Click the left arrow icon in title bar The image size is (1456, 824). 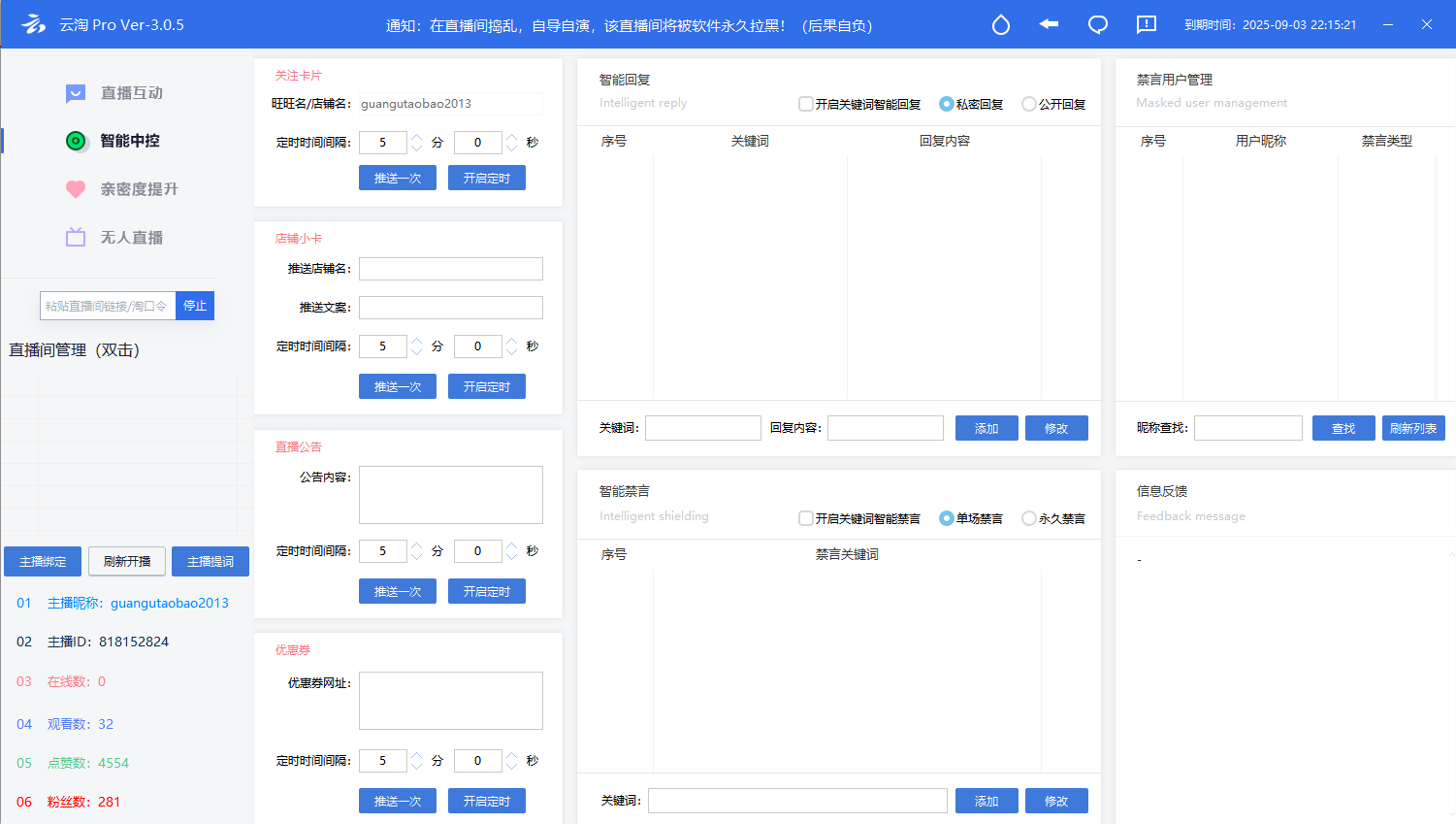pyautogui.click(x=1049, y=24)
